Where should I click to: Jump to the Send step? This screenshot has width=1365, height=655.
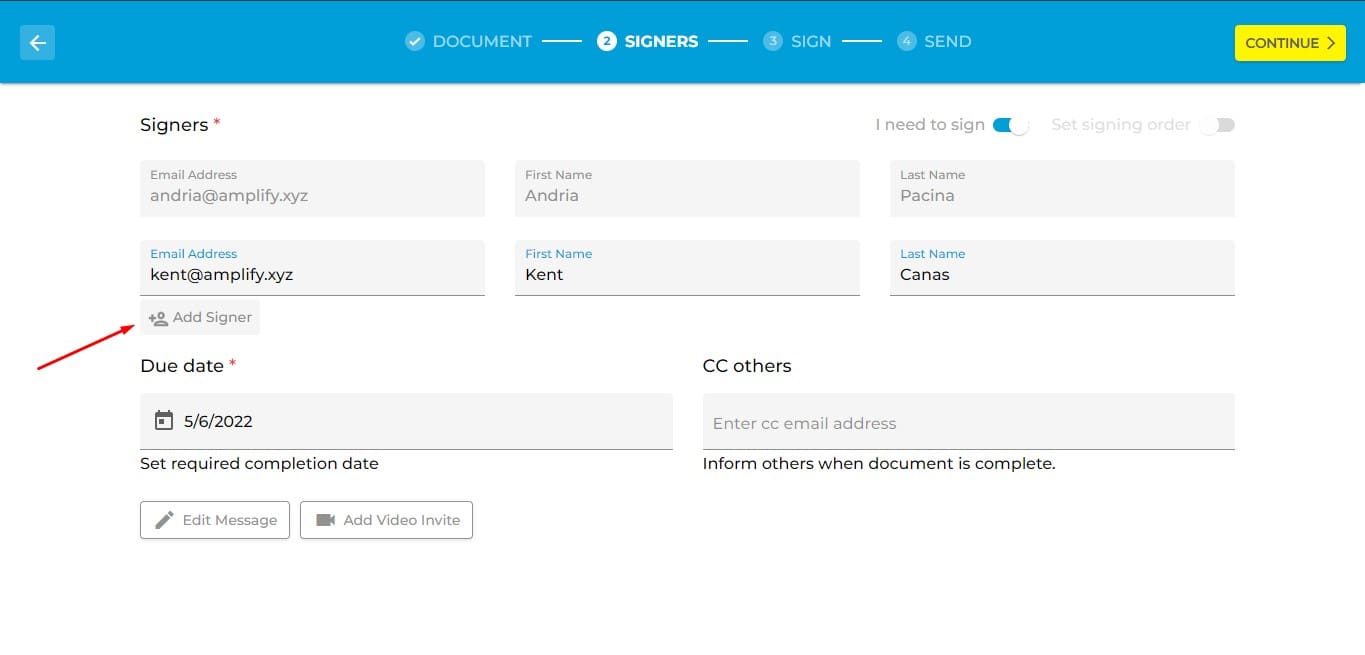pos(934,41)
